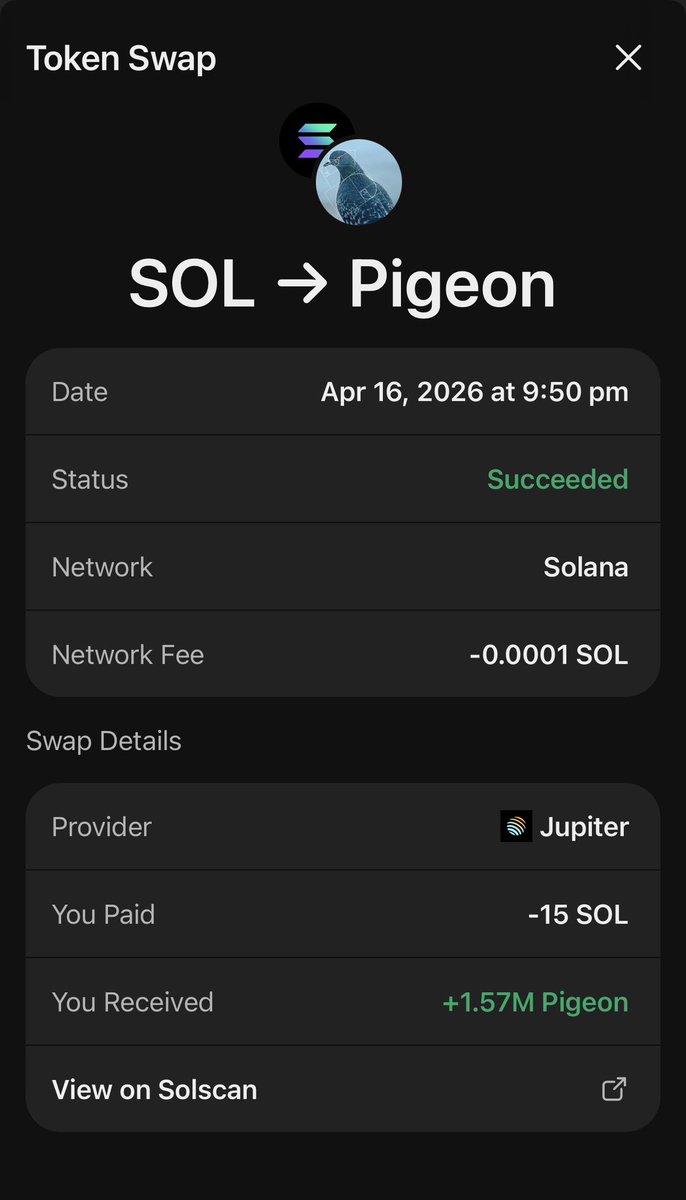Click the Pigeon word in the heading

(452, 285)
